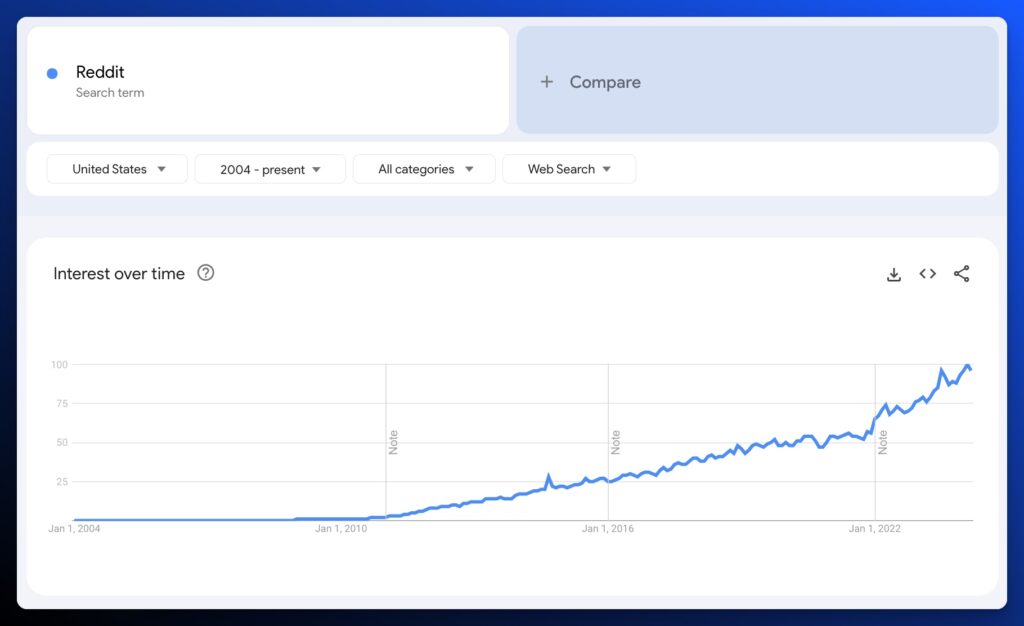Open the embed code view
This screenshot has height=626, width=1024.
(927, 273)
